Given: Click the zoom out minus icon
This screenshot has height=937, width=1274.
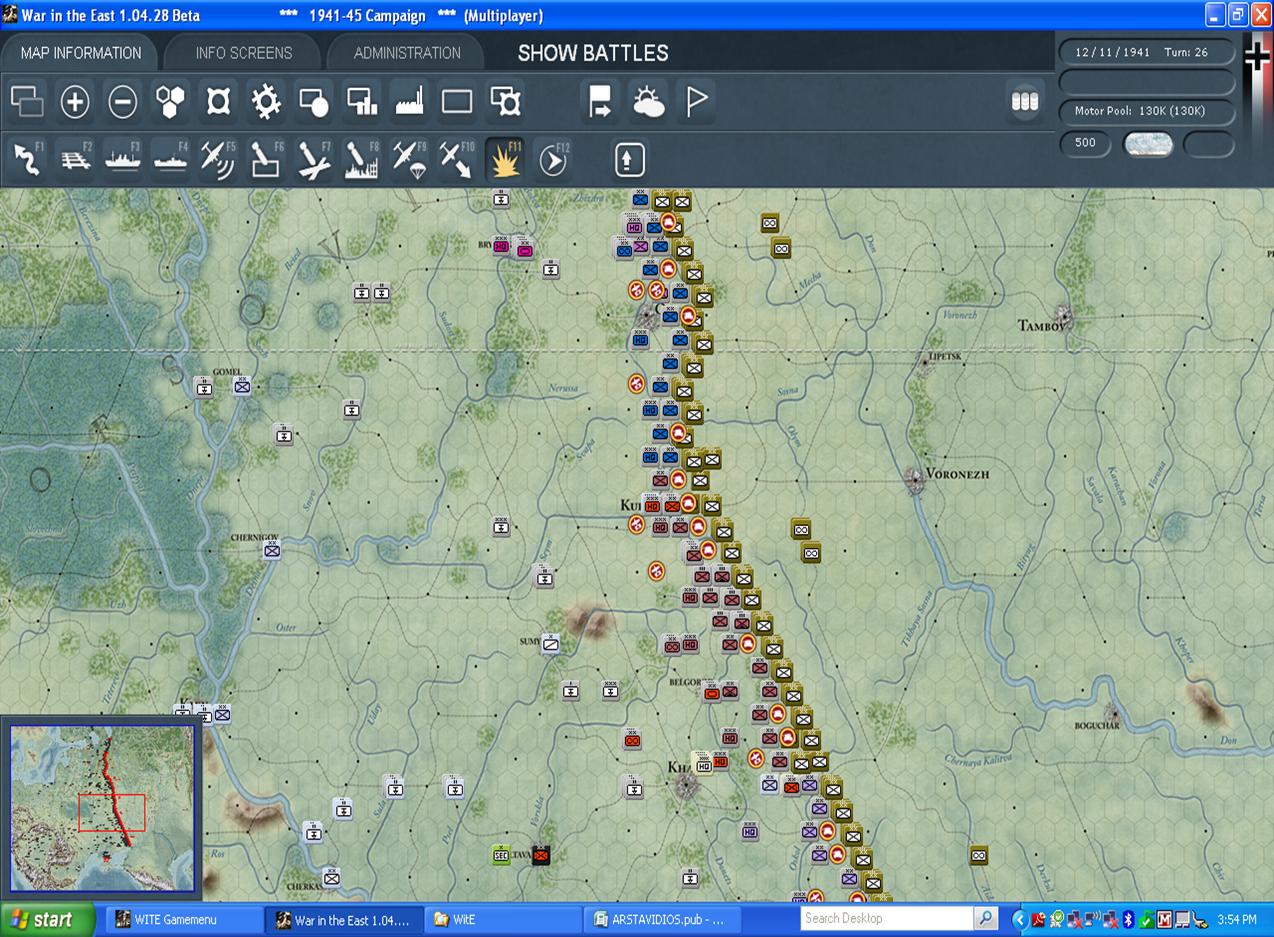Looking at the screenshot, I should (x=122, y=101).
